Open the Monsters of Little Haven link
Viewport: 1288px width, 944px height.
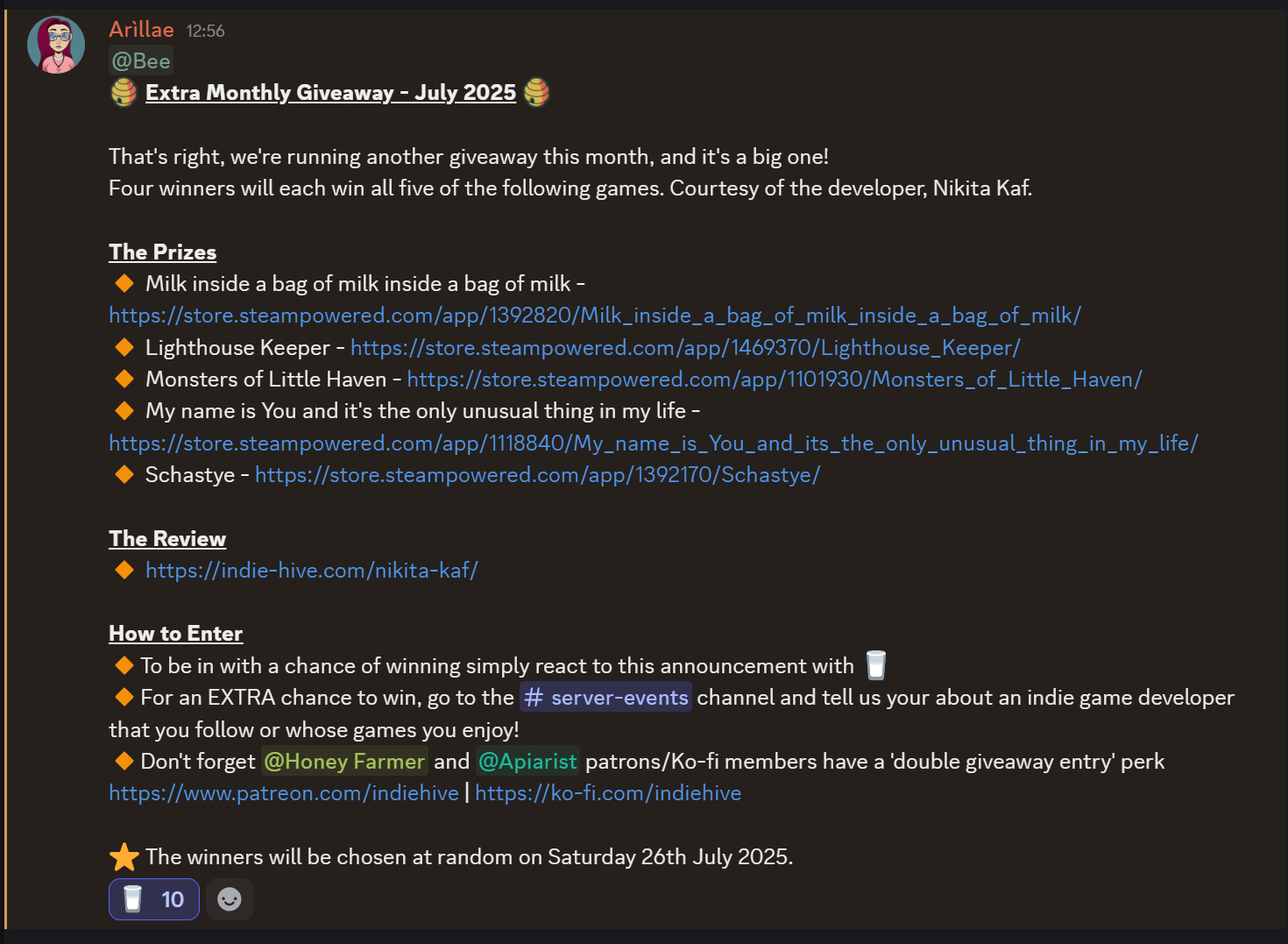coord(775,380)
